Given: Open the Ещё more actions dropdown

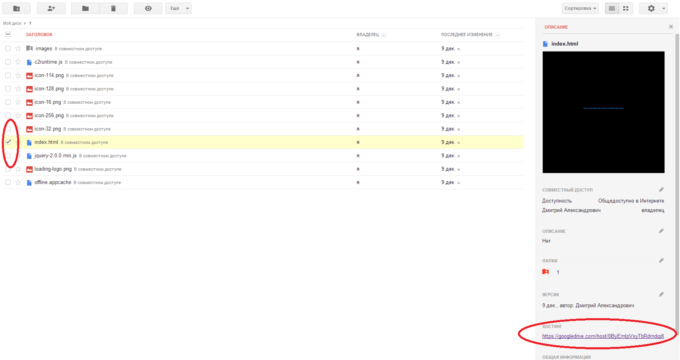Looking at the screenshot, I should (178, 8).
